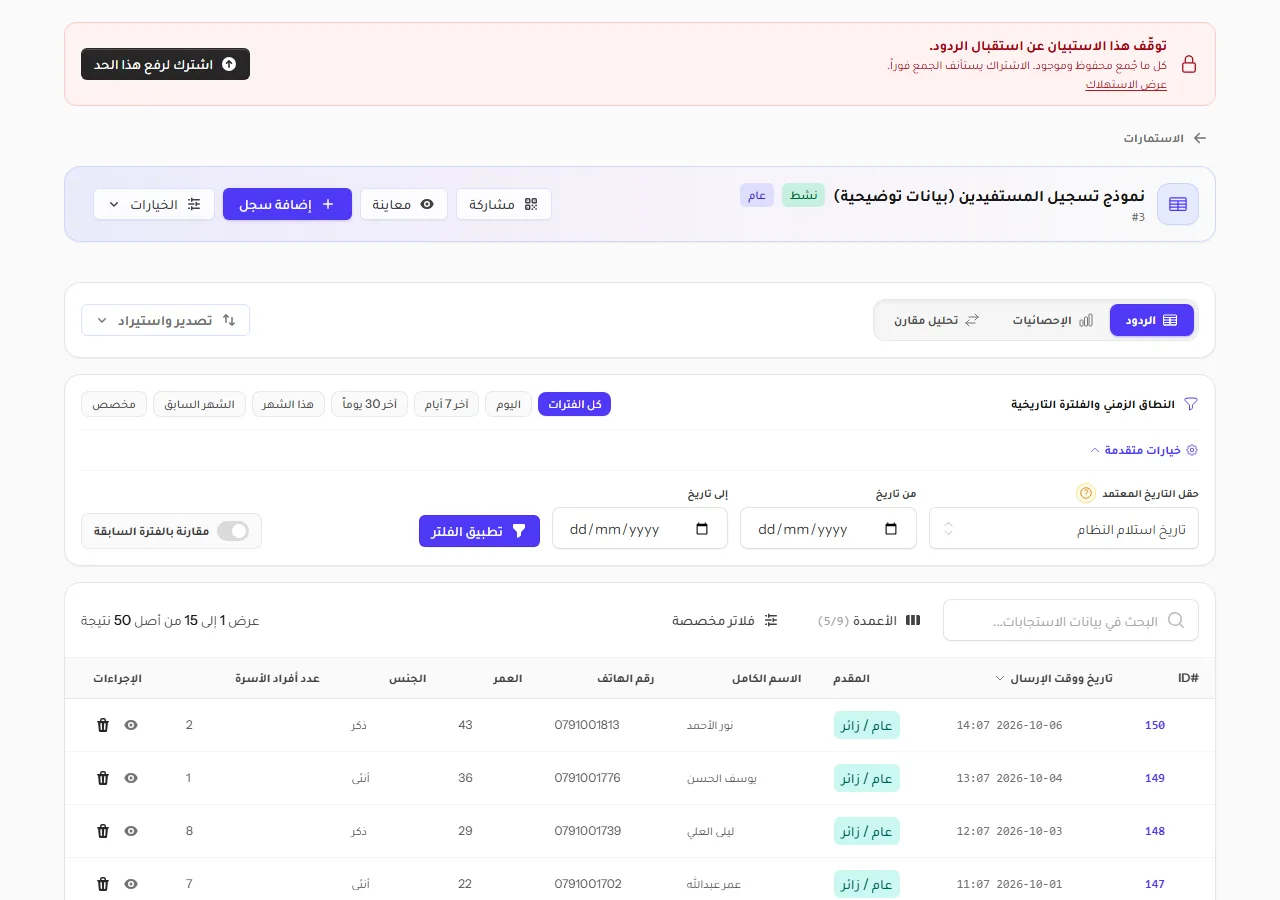Select the هذا الشهر period chip
The height and width of the screenshot is (900, 1280).
pyautogui.click(x=288, y=404)
